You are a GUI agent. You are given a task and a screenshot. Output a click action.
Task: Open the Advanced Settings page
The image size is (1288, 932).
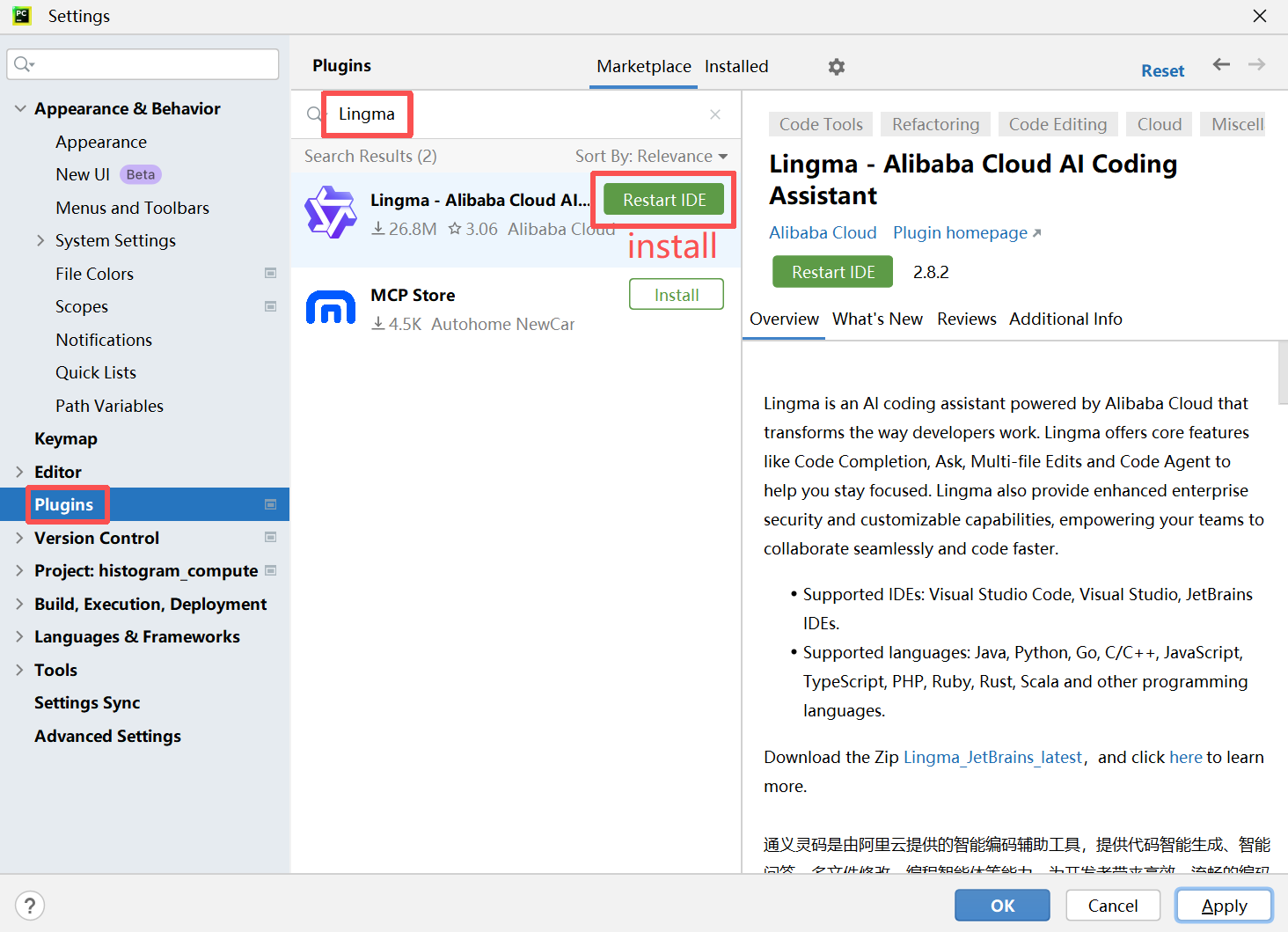tap(107, 736)
